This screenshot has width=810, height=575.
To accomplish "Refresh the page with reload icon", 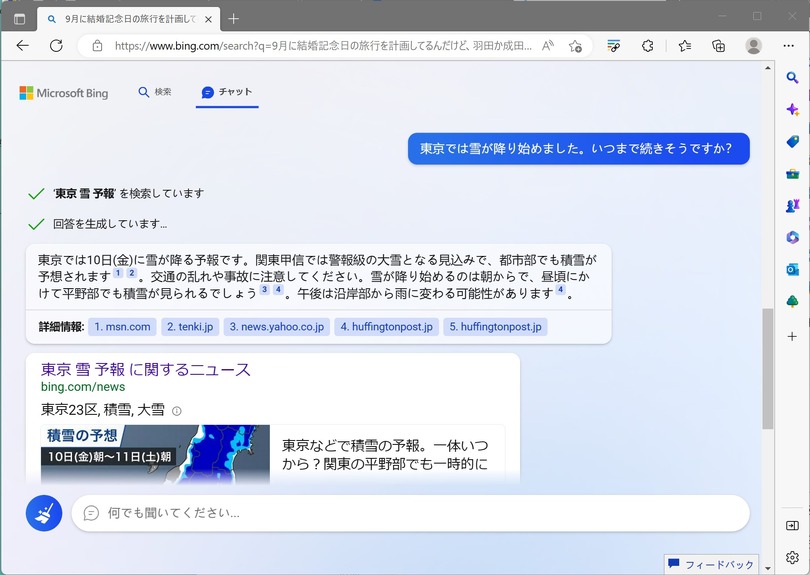I will (x=56, y=46).
